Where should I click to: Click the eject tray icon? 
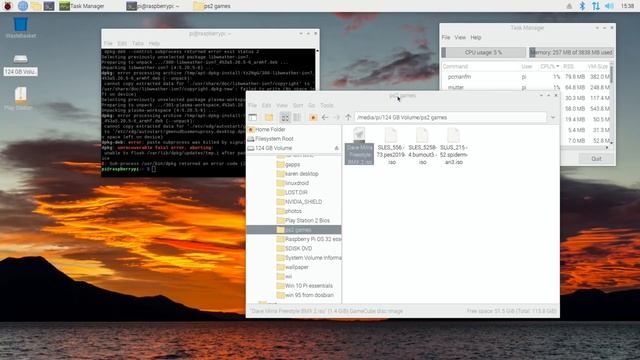[x=569, y=6]
